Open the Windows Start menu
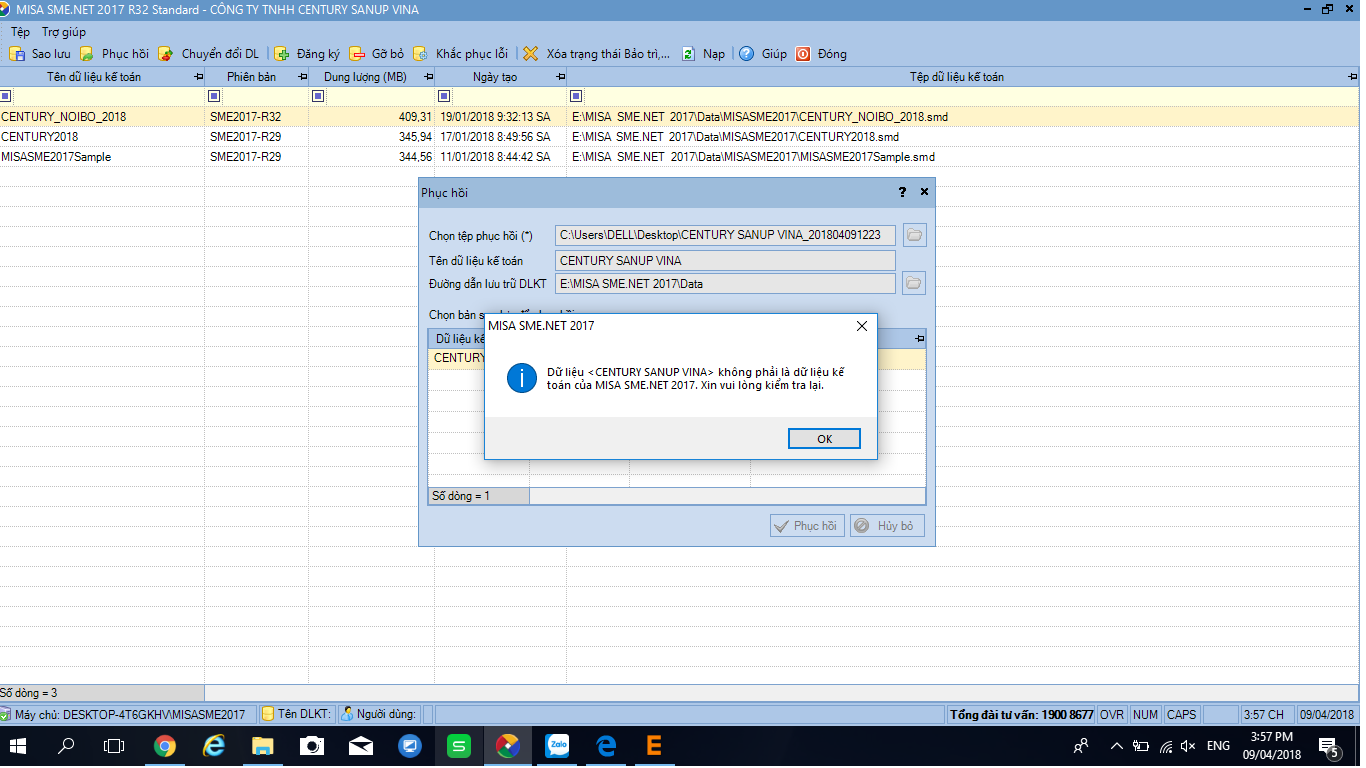1366x768 pixels. [20, 746]
